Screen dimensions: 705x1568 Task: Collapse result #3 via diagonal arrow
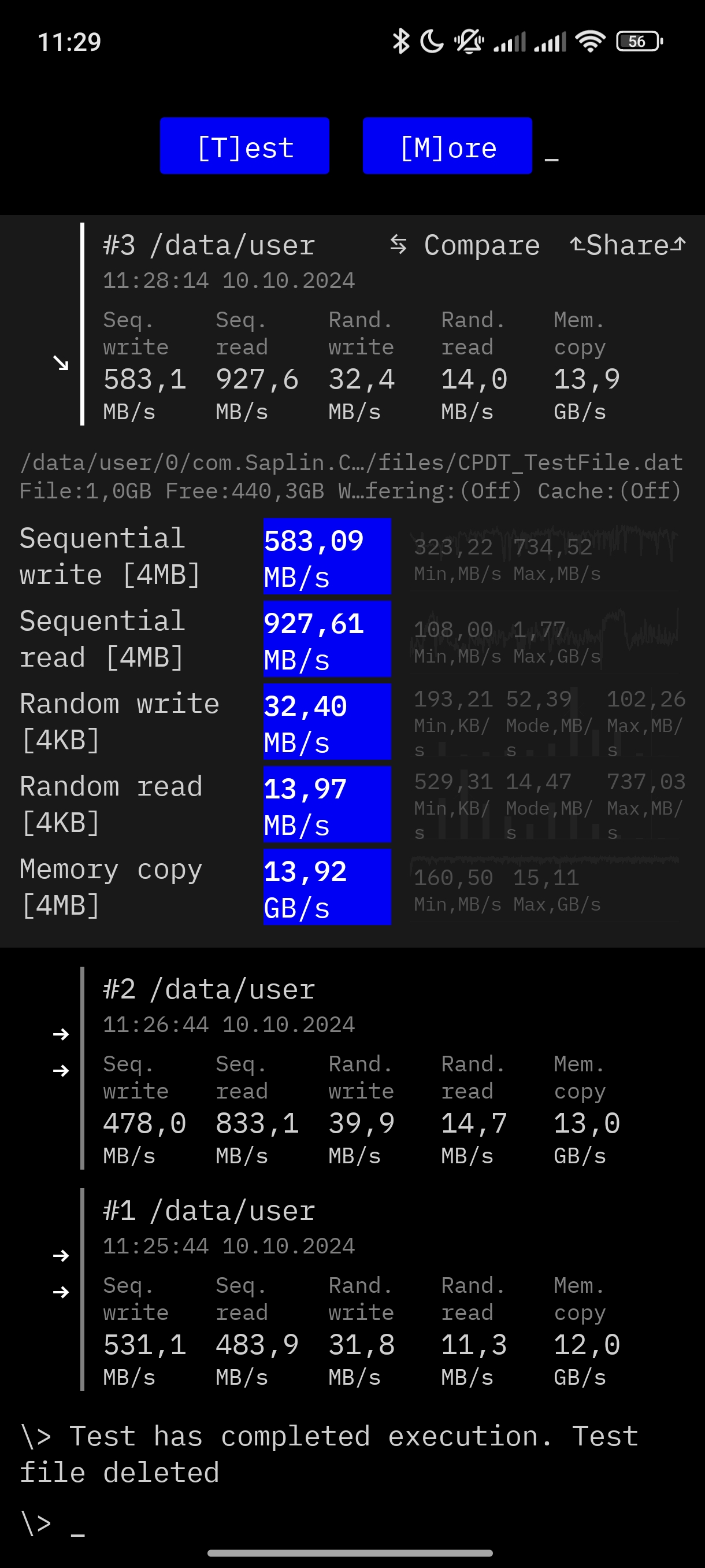click(x=61, y=363)
